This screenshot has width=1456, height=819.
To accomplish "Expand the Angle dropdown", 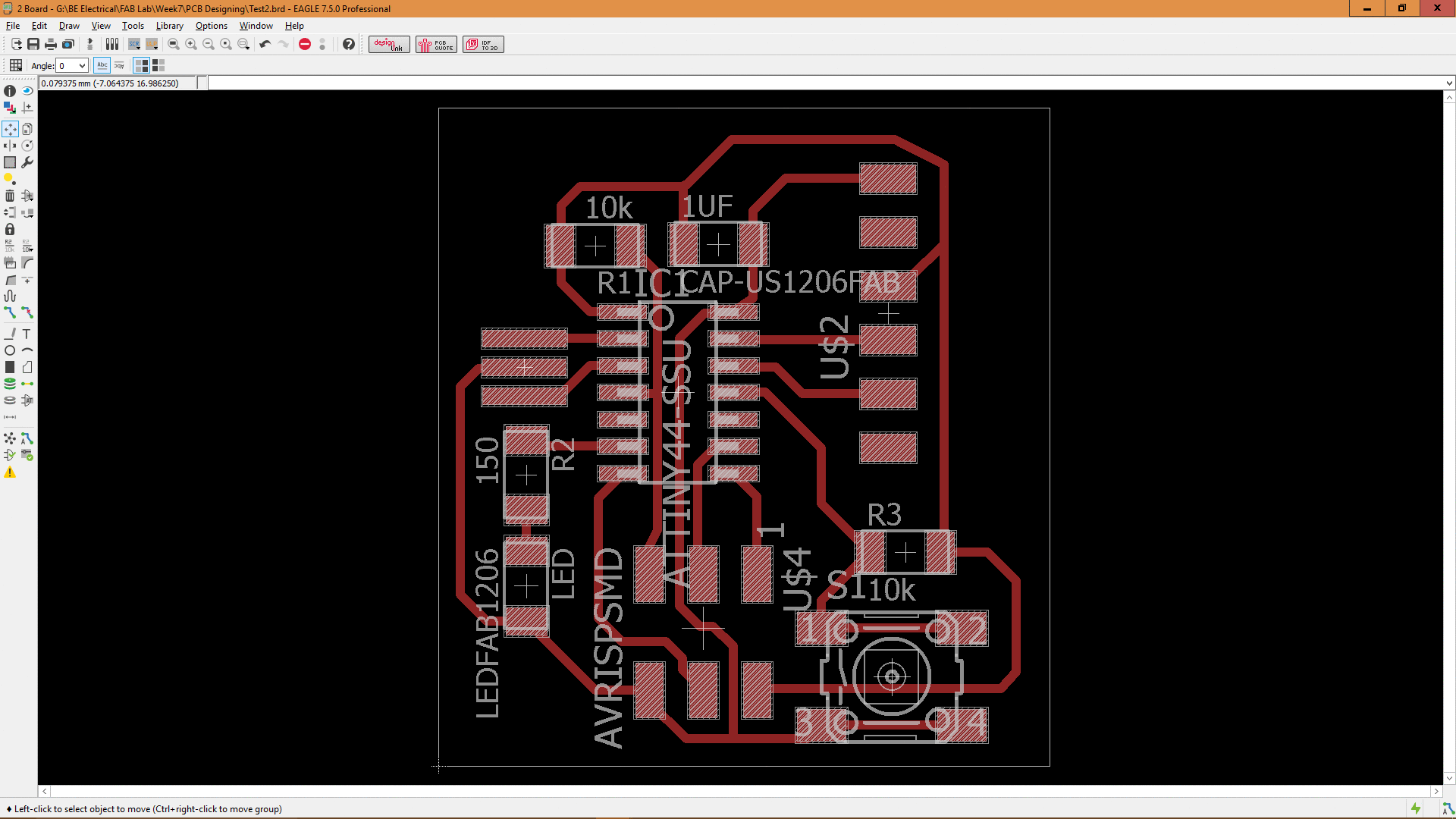I will tap(82, 66).
